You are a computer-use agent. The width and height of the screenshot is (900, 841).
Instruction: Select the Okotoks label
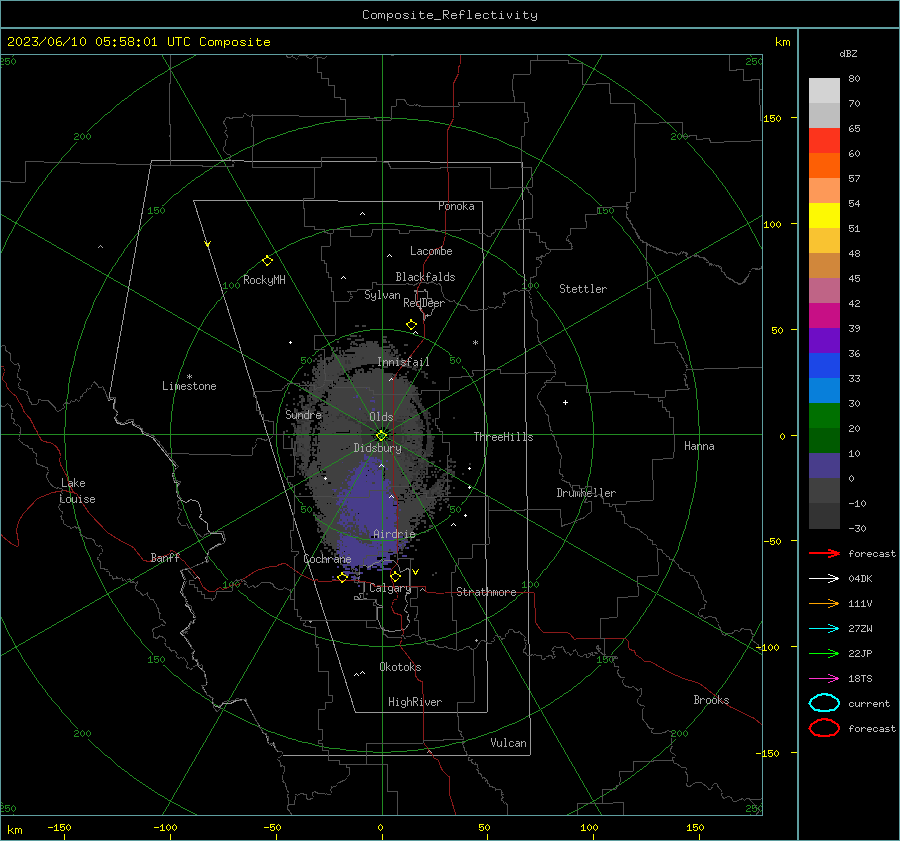pyautogui.click(x=400, y=667)
